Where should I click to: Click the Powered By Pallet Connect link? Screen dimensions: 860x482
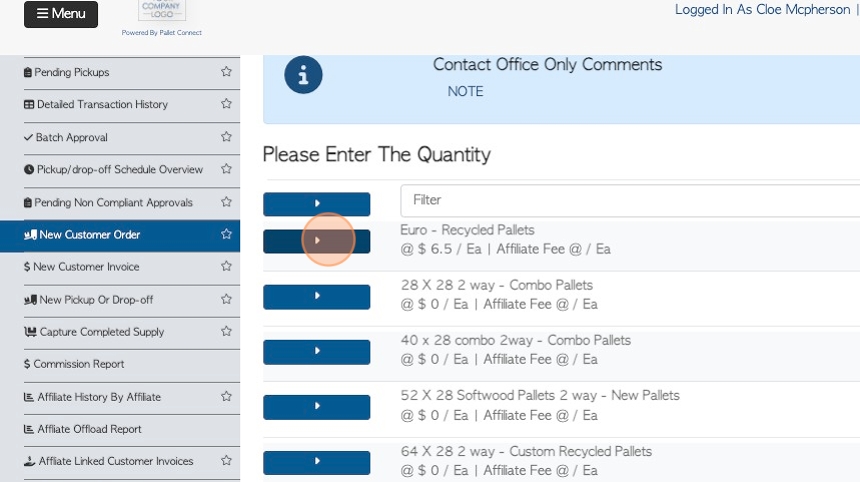[x=161, y=33]
